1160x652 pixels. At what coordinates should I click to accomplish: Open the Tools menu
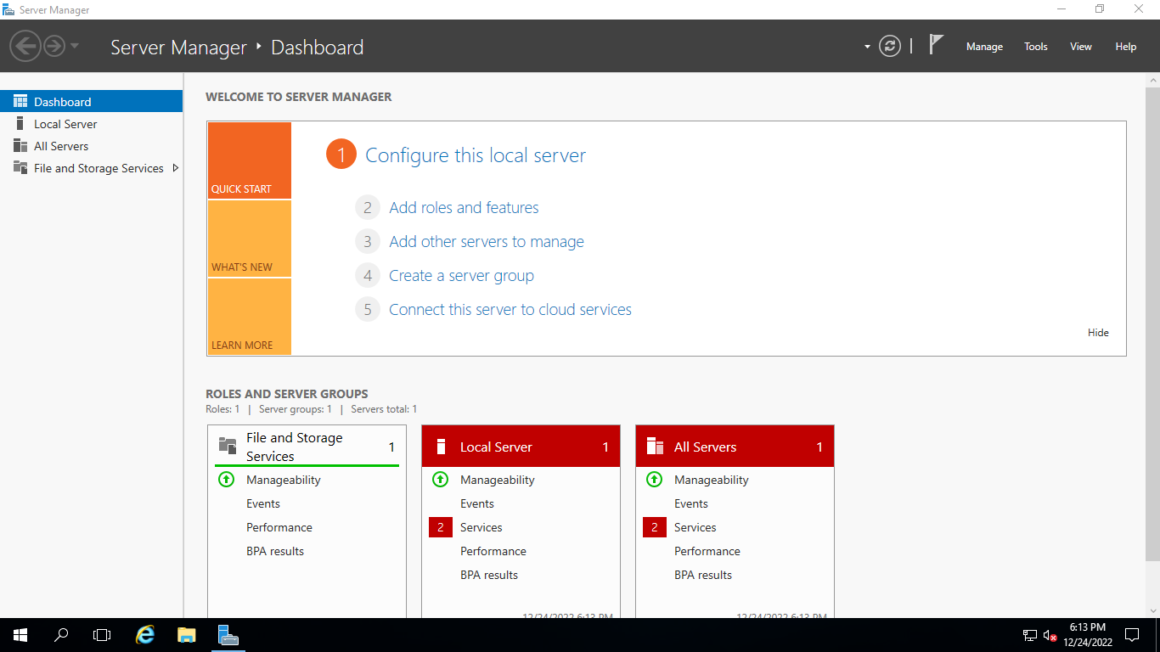coord(1035,46)
